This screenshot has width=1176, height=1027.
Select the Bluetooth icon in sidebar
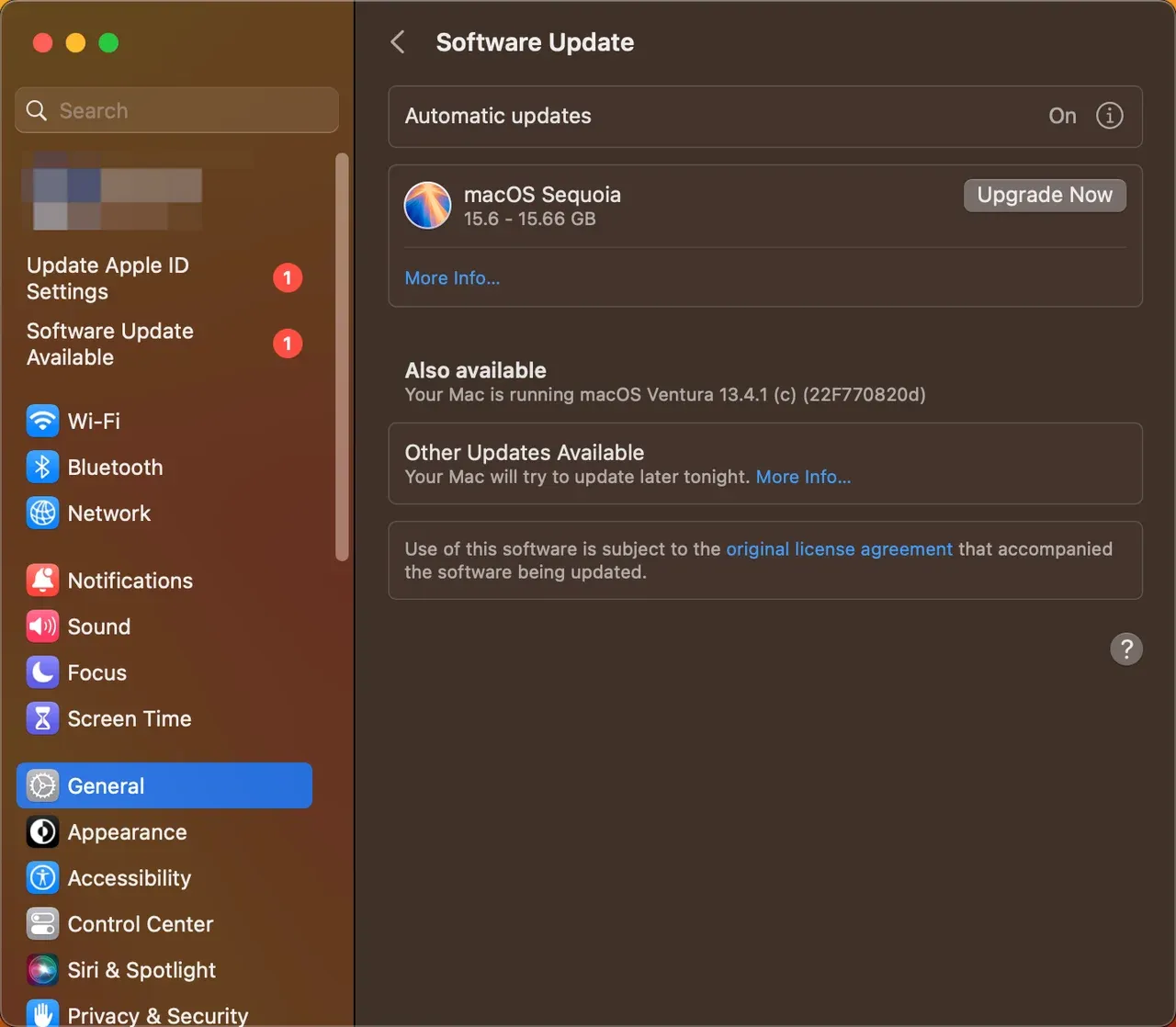click(42, 467)
